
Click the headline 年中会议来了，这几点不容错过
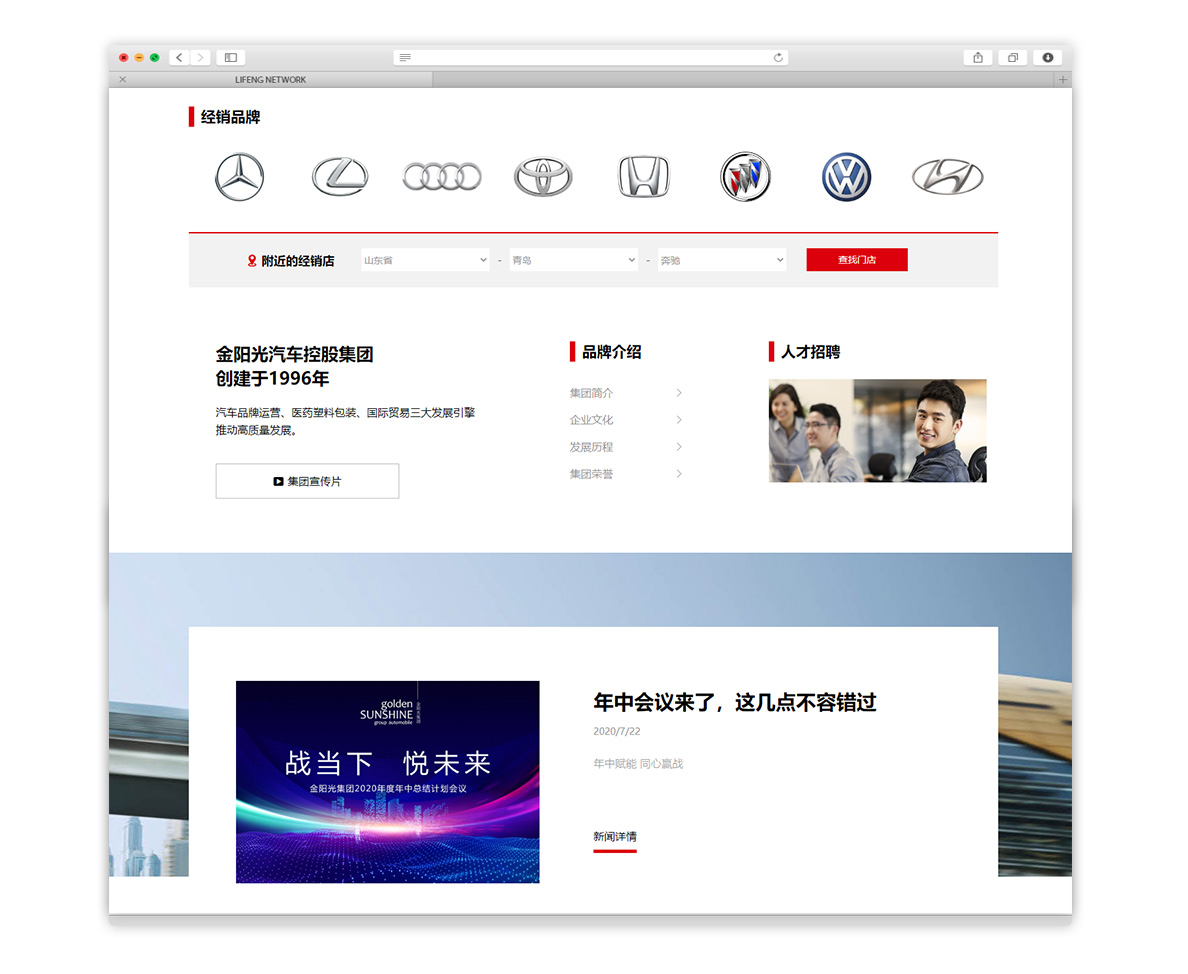pos(734,702)
